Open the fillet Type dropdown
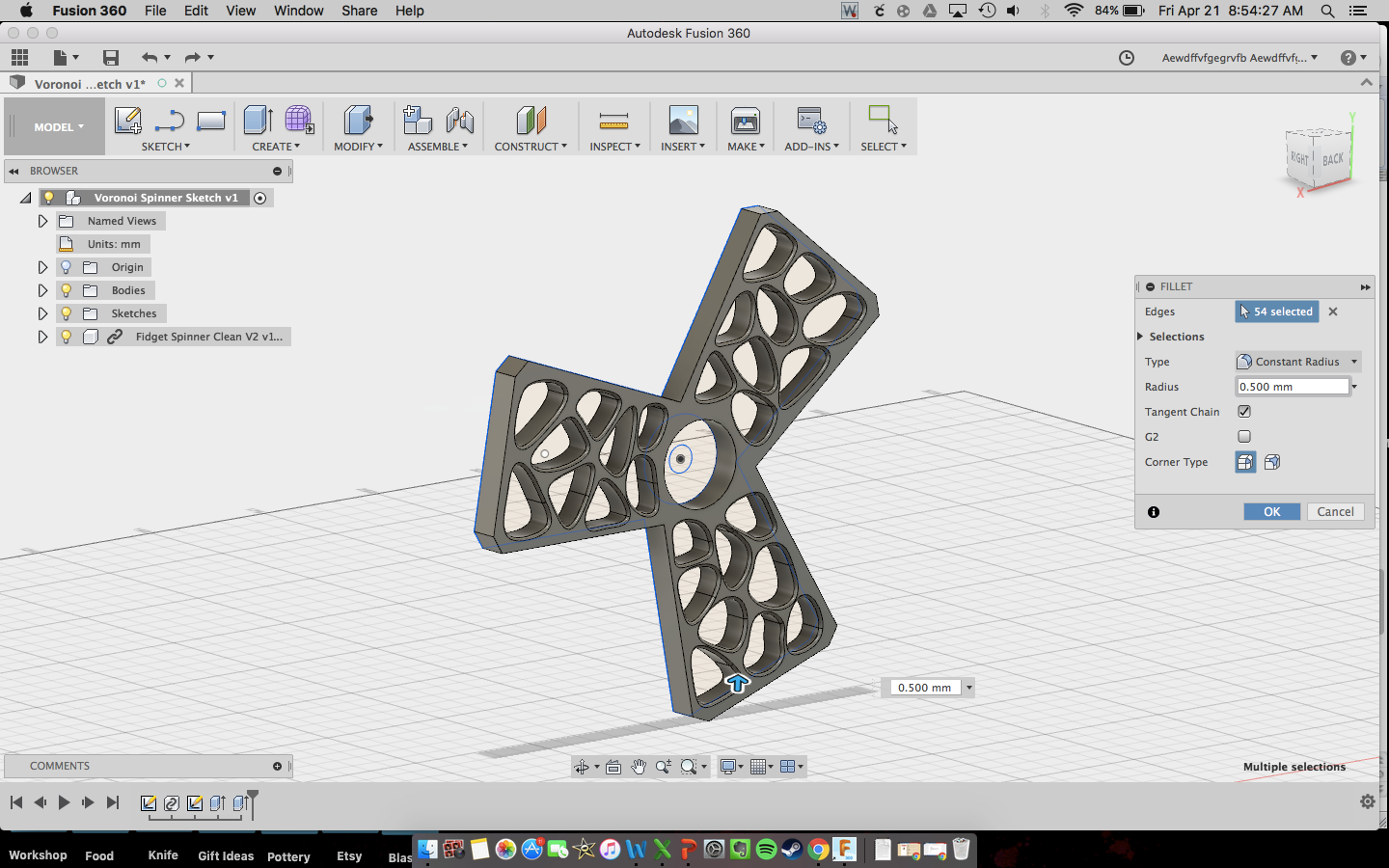The width and height of the screenshot is (1389, 868). [x=1298, y=362]
